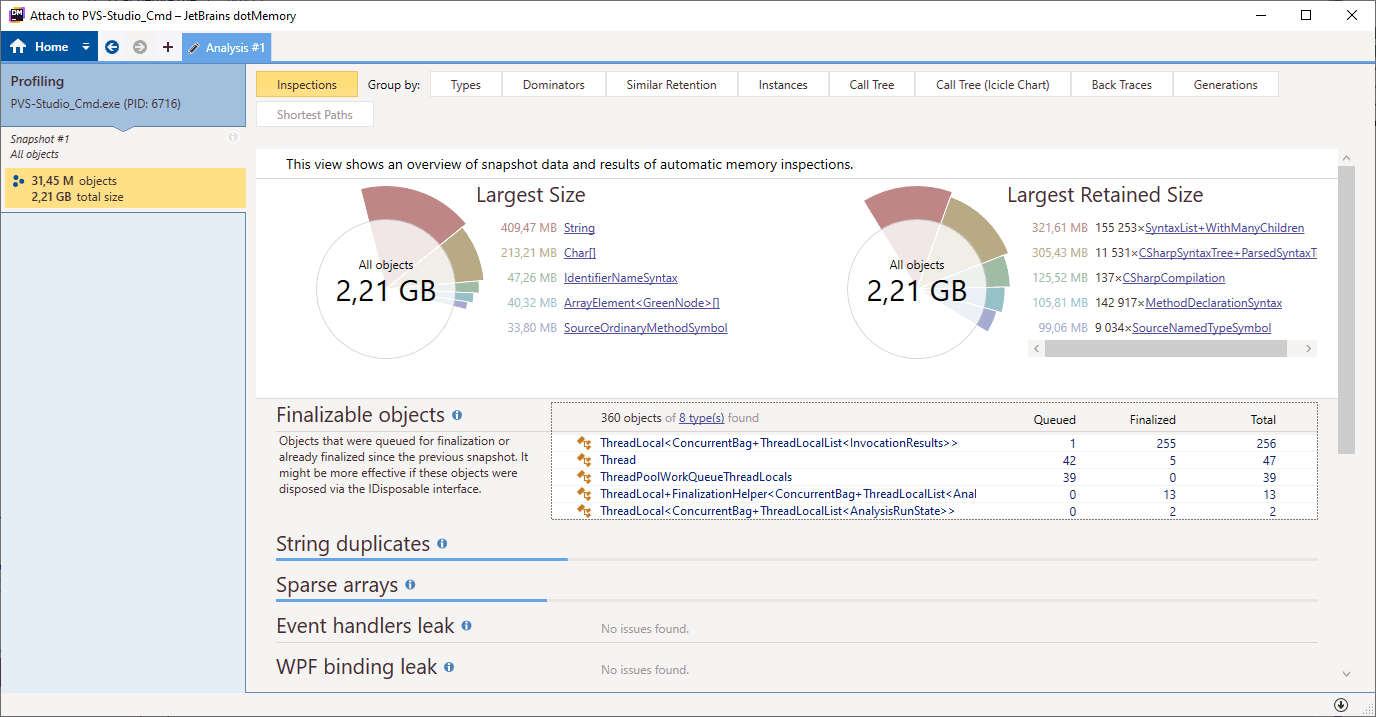Image resolution: width=1376 pixels, height=717 pixels.
Task: Open the String type link
Action: (x=579, y=228)
